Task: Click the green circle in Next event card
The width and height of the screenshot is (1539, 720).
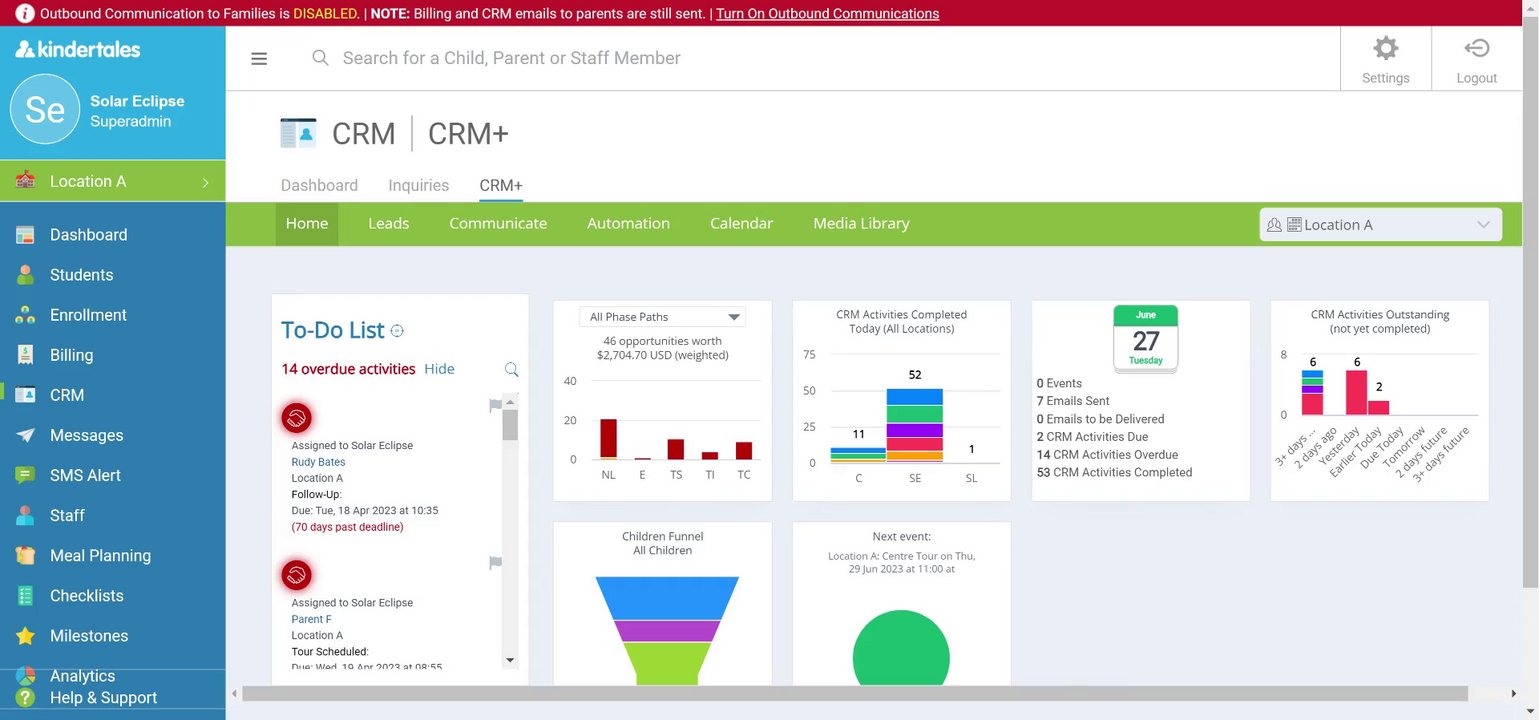Action: pos(901,648)
